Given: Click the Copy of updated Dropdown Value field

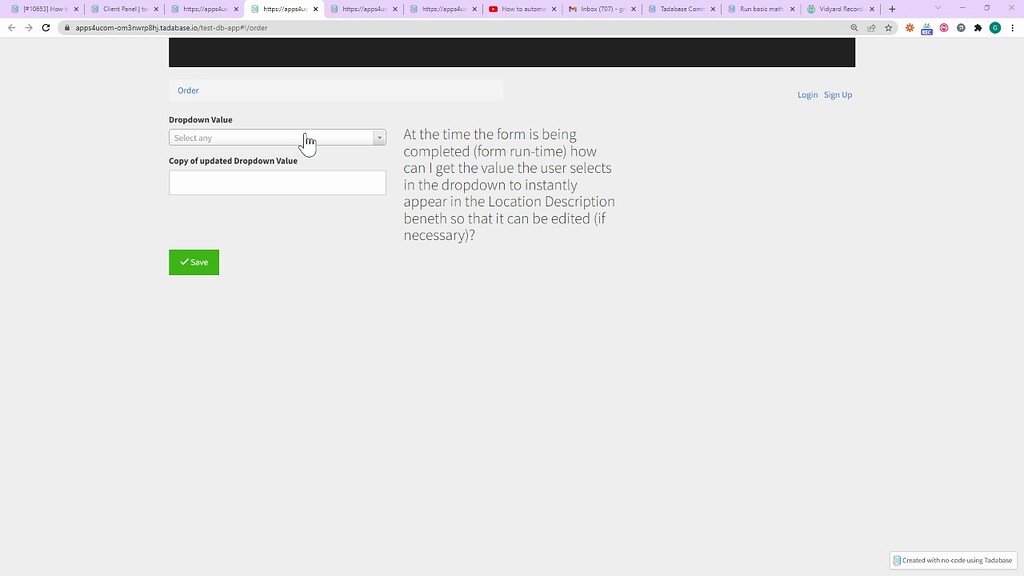Looking at the screenshot, I should [x=277, y=182].
